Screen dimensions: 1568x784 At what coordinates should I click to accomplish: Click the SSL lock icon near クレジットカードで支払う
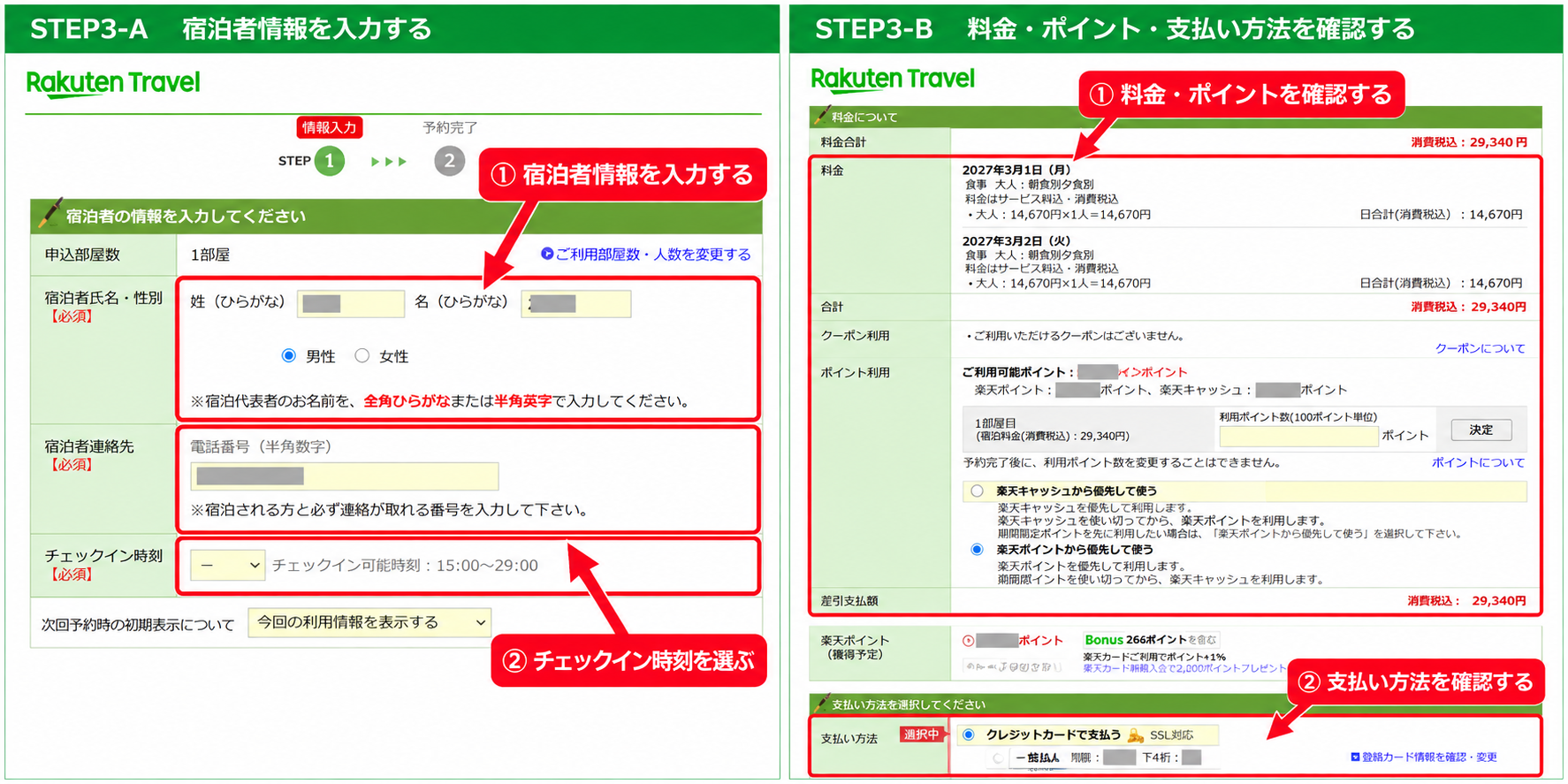click(x=1136, y=735)
